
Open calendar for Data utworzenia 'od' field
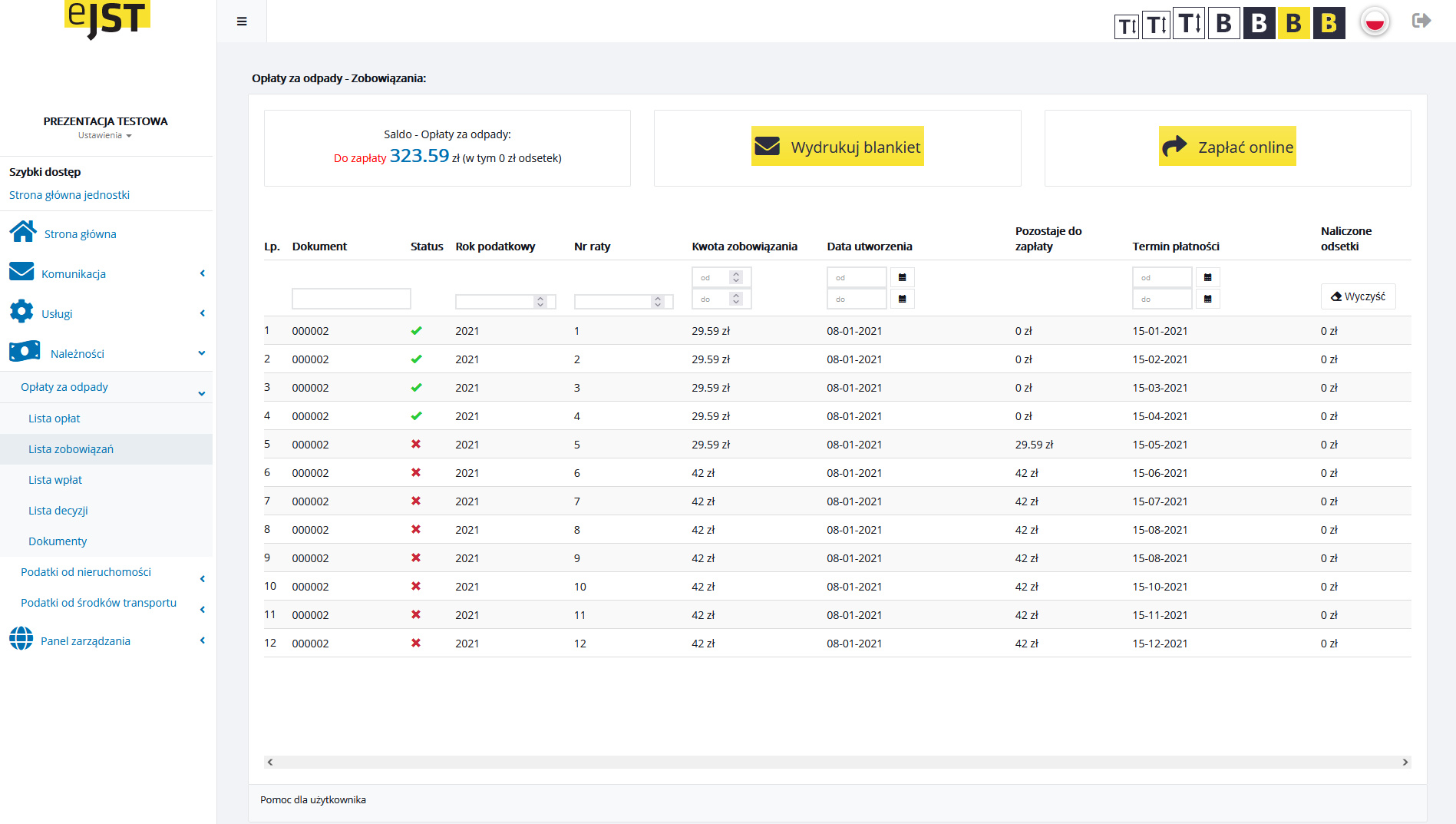click(902, 277)
